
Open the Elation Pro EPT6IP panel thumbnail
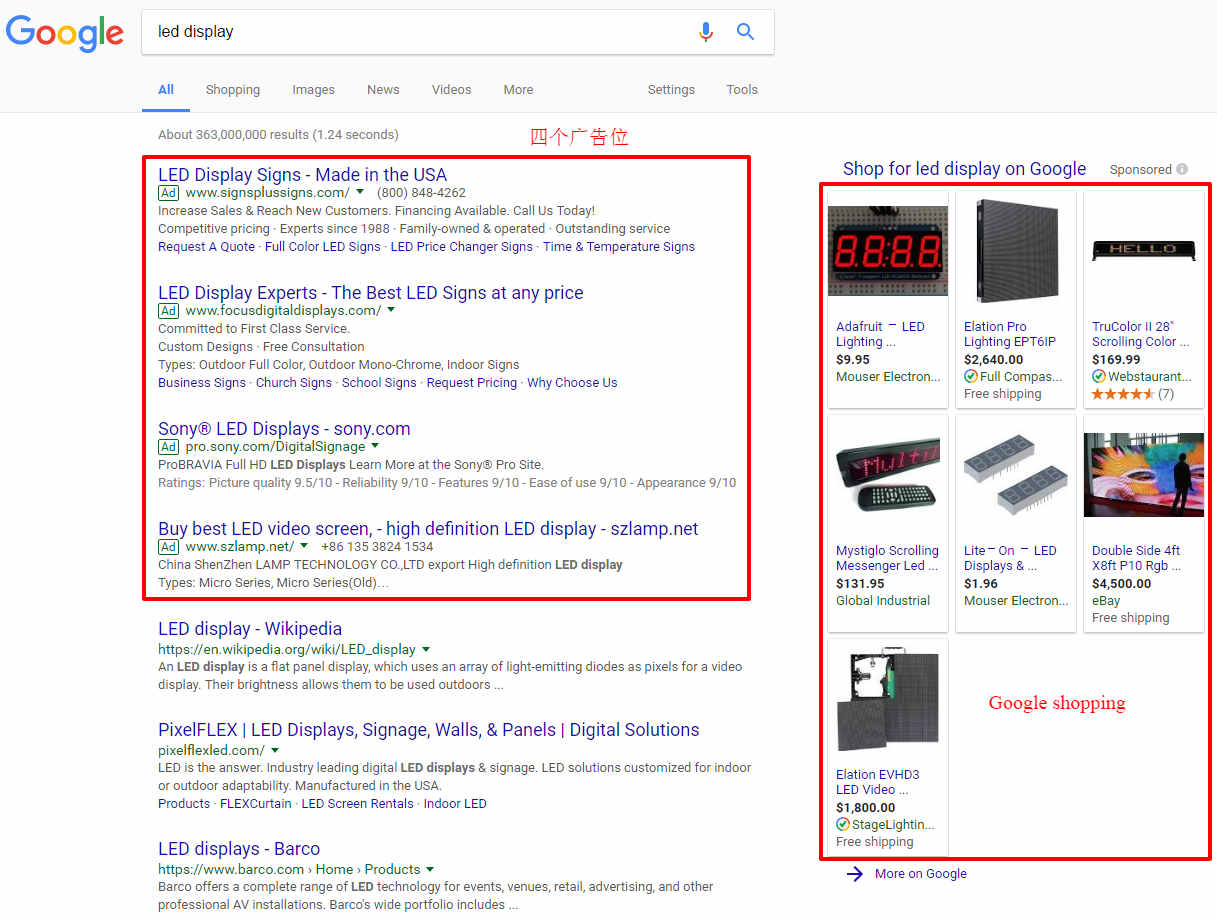coord(1015,251)
